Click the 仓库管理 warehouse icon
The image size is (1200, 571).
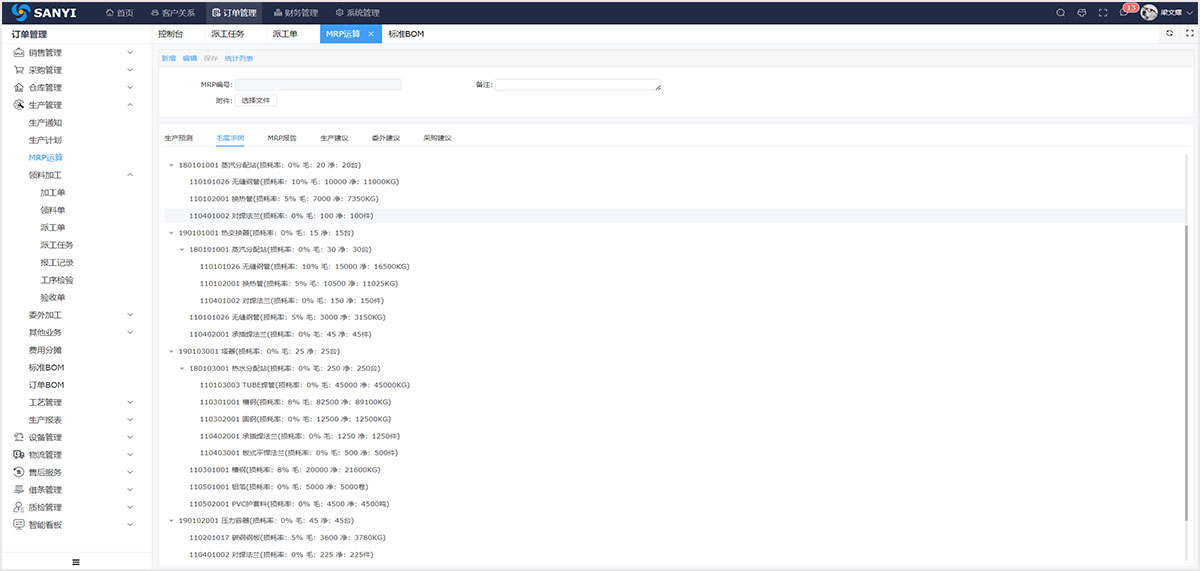point(19,88)
